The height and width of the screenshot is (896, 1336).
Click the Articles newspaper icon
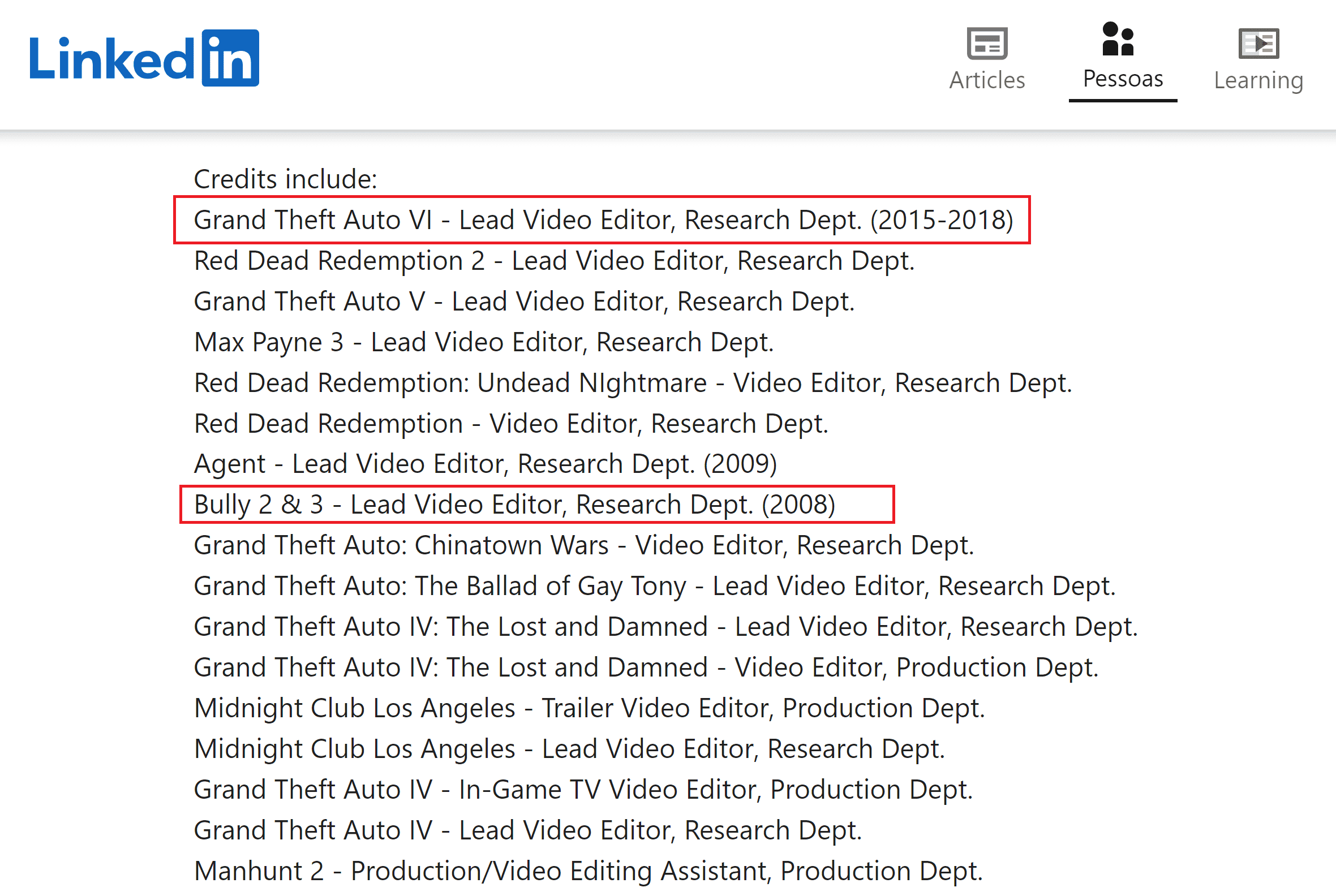click(x=987, y=44)
